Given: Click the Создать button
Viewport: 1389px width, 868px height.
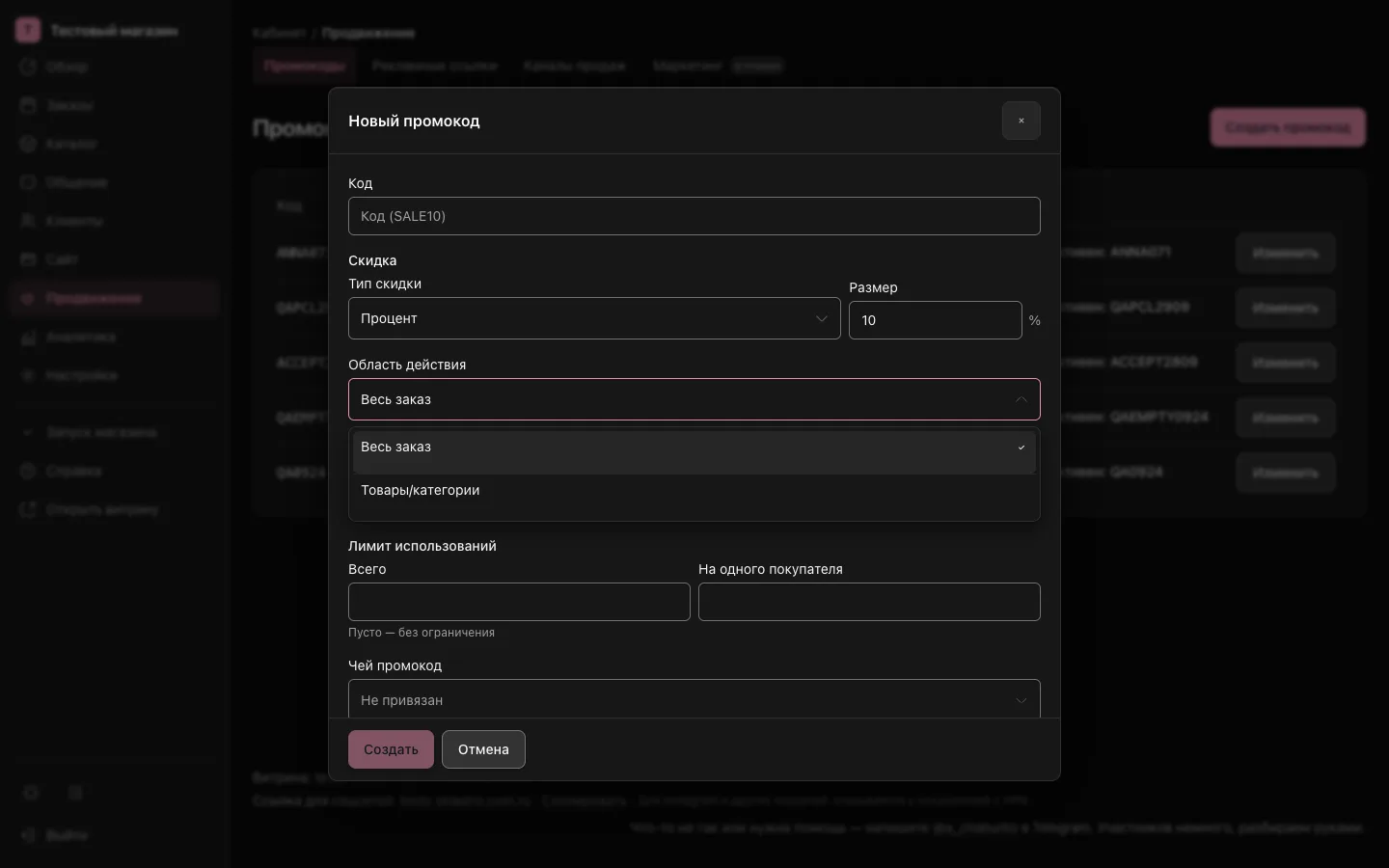Looking at the screenshot, I should [x=391, y=749].
